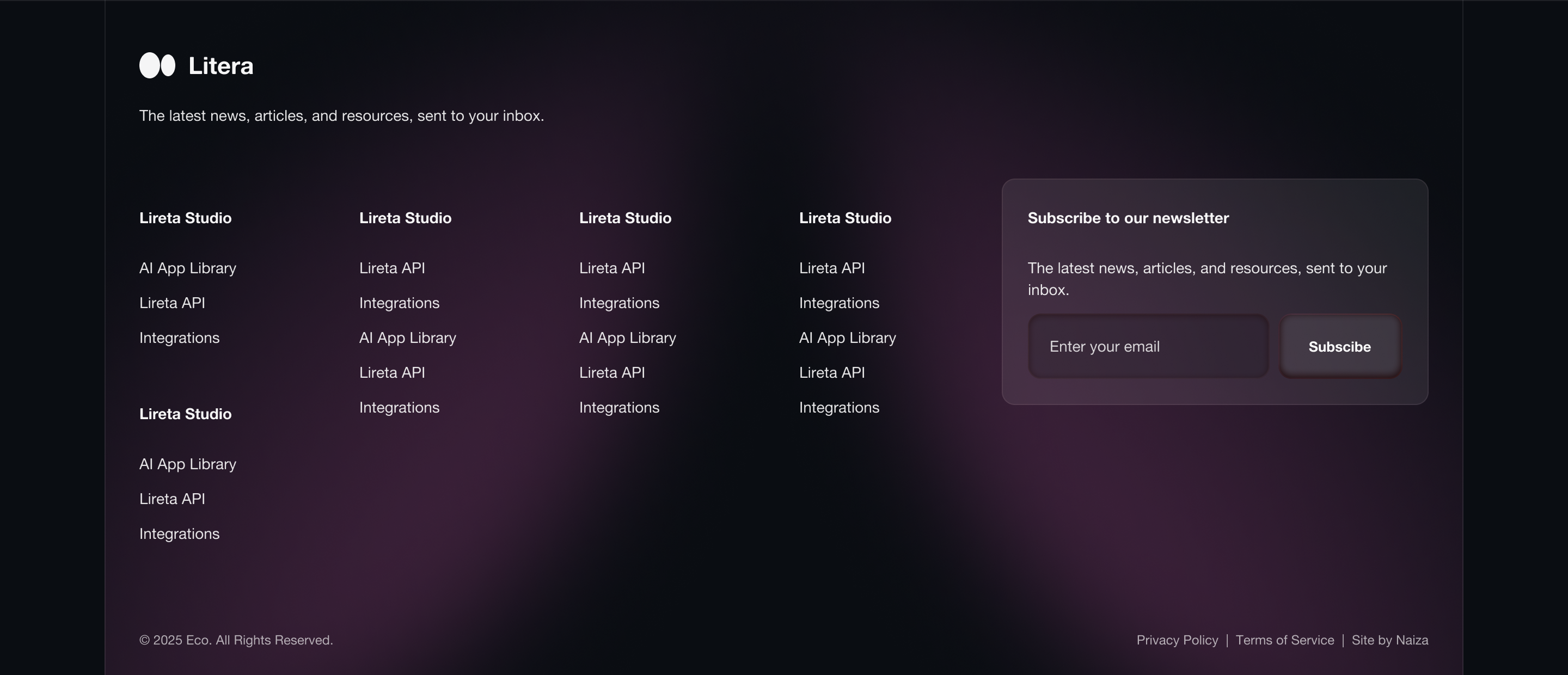Open the Site by Naiza link
Viewport: 1568px width, 675px height.
pyautogui.click(x=1389, y=640)
